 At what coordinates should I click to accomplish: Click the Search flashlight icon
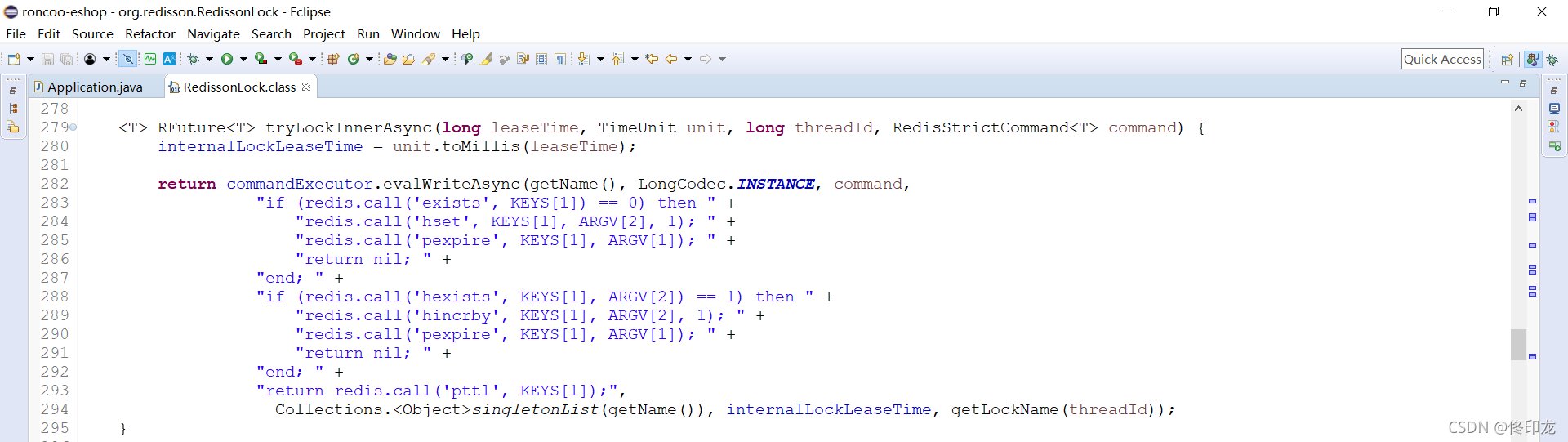click(x=429, y=59)
